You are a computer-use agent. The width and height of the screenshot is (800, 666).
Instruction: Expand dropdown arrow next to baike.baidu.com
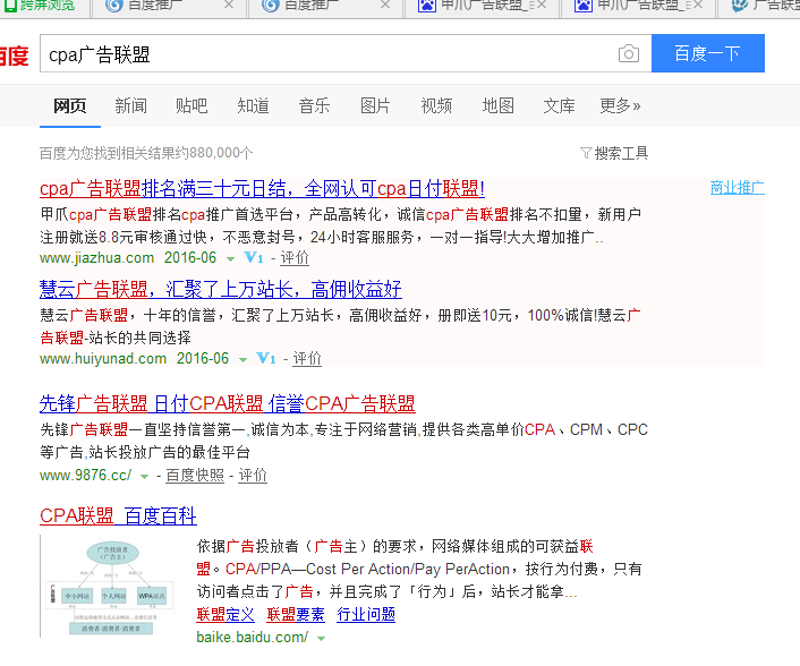(321, 638)
